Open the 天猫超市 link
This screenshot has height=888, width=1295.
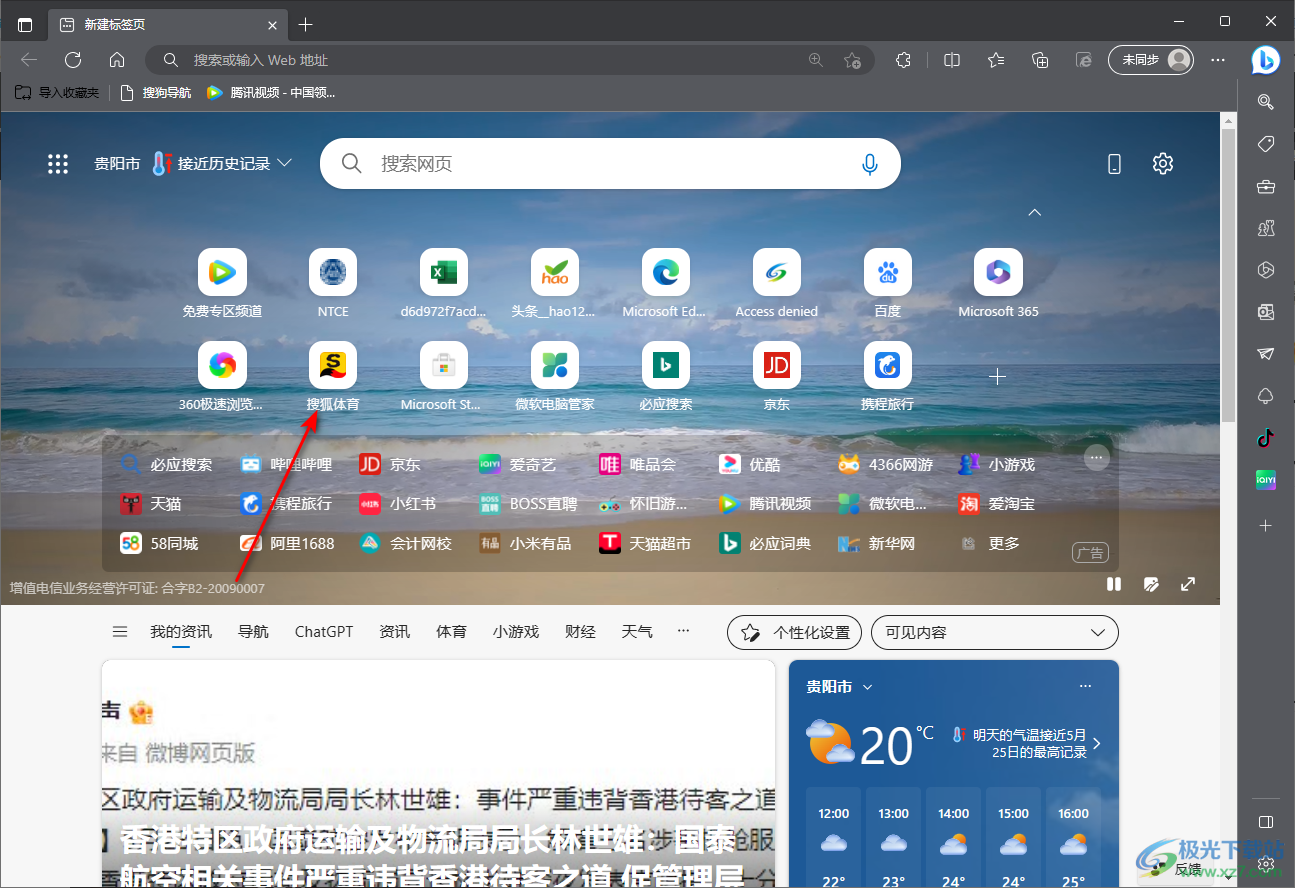point(645,544)
